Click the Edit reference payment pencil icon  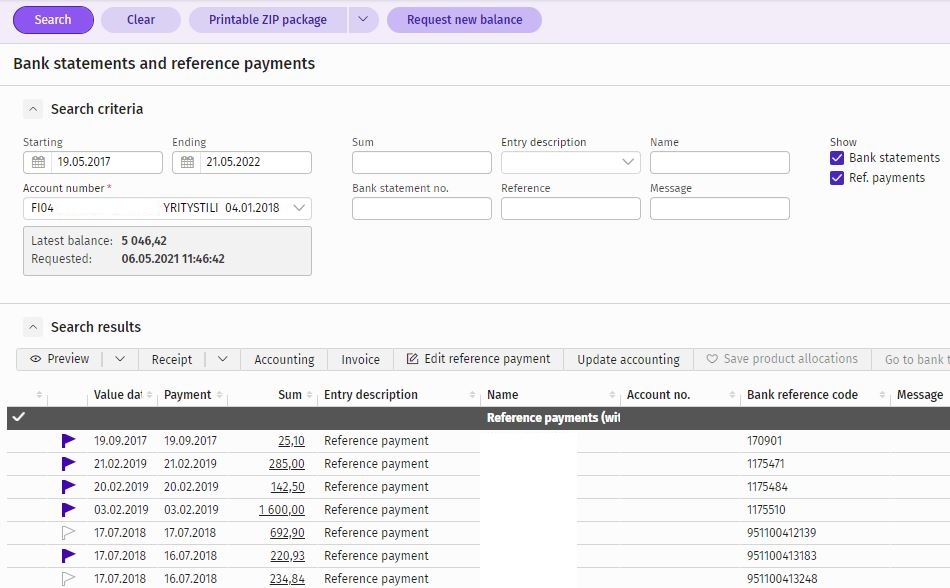[x=413, y=359]
